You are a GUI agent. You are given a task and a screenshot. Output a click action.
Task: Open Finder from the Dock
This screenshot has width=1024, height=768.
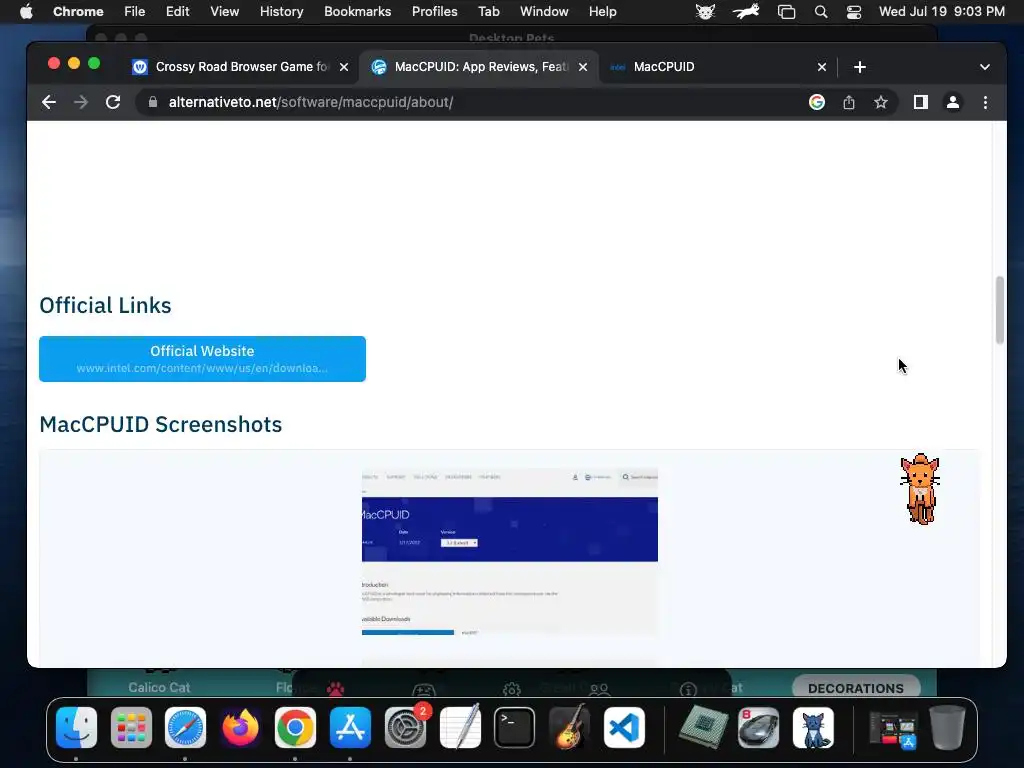tap(76, 728)
